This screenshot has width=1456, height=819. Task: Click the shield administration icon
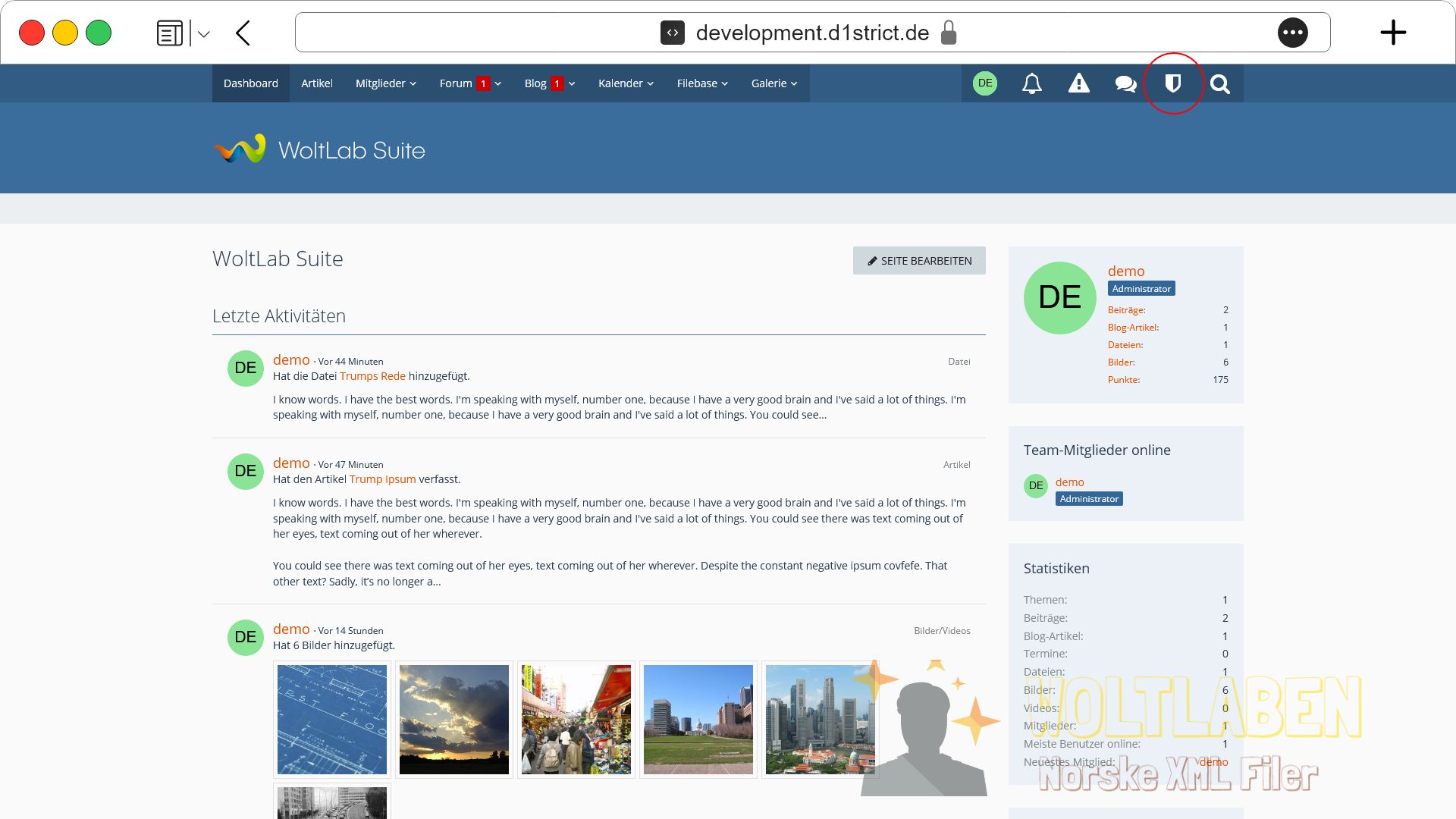pos(1173,83)
